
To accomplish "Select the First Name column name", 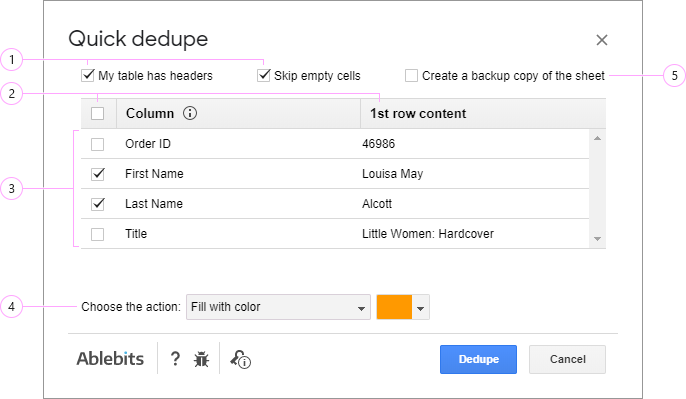I will 154,174.
